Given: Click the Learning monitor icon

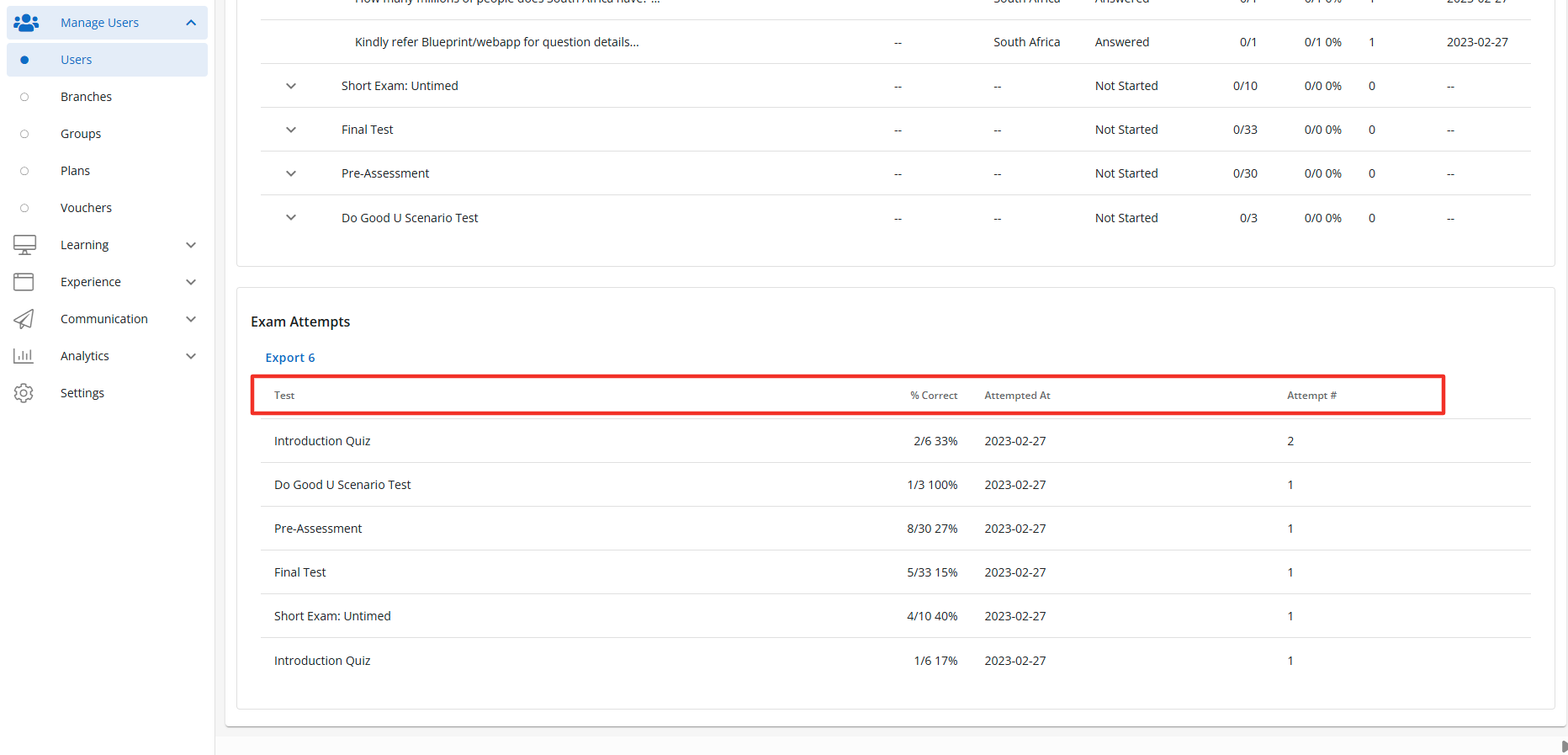Looking at the screenshot, I should [x=24, y=245].
